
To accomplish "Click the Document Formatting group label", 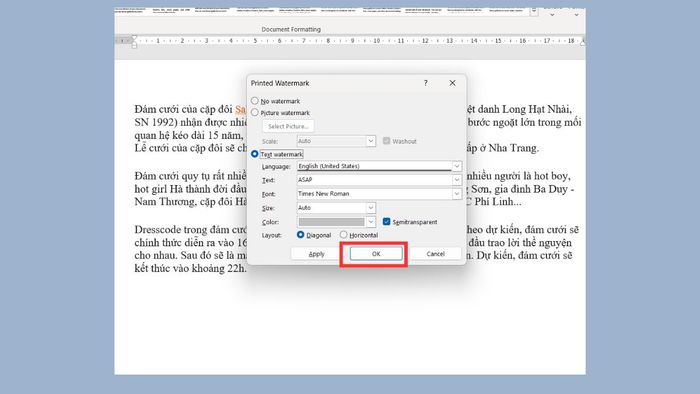I will coord(291,29).
